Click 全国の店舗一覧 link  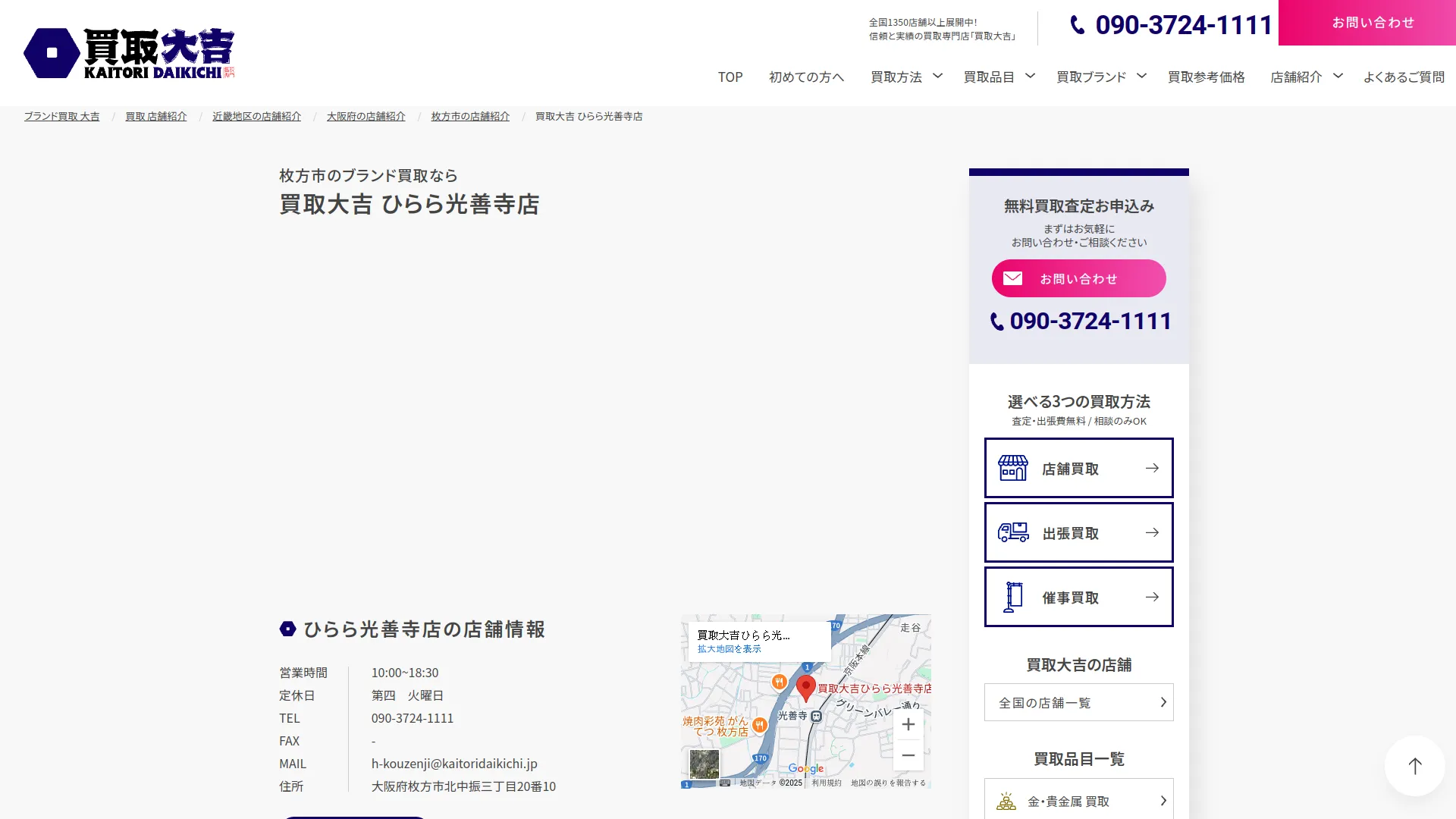click(x=1078, y=702)
